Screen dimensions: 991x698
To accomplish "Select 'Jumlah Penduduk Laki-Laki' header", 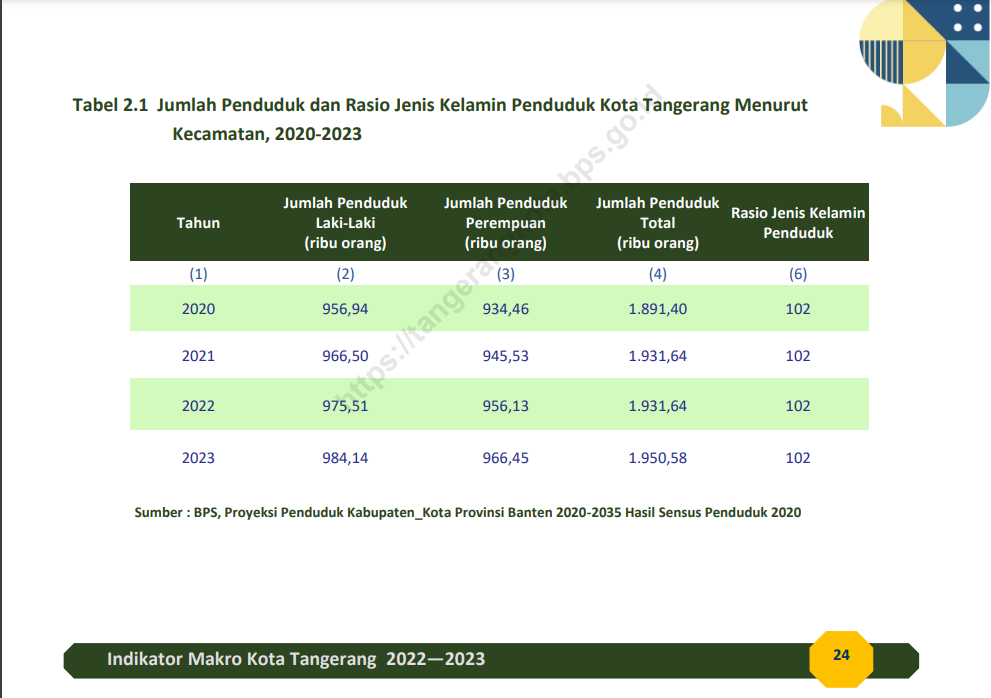I will [345, 223].
